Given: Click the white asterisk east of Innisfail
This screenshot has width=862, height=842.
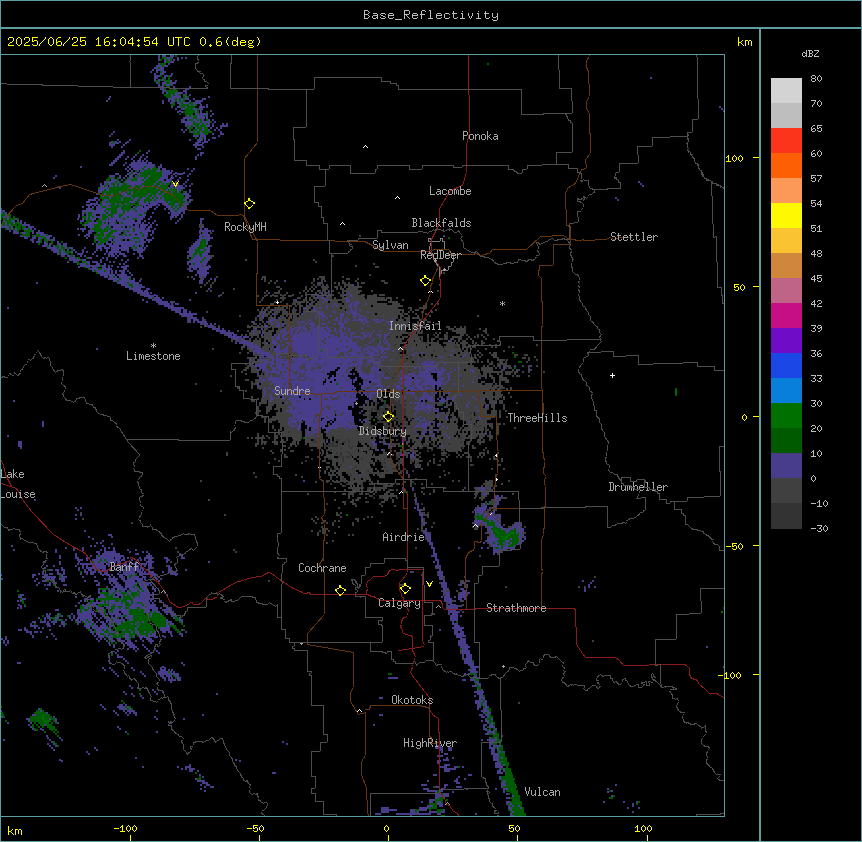Looking at the screenshot, I should tap(502, 304).
